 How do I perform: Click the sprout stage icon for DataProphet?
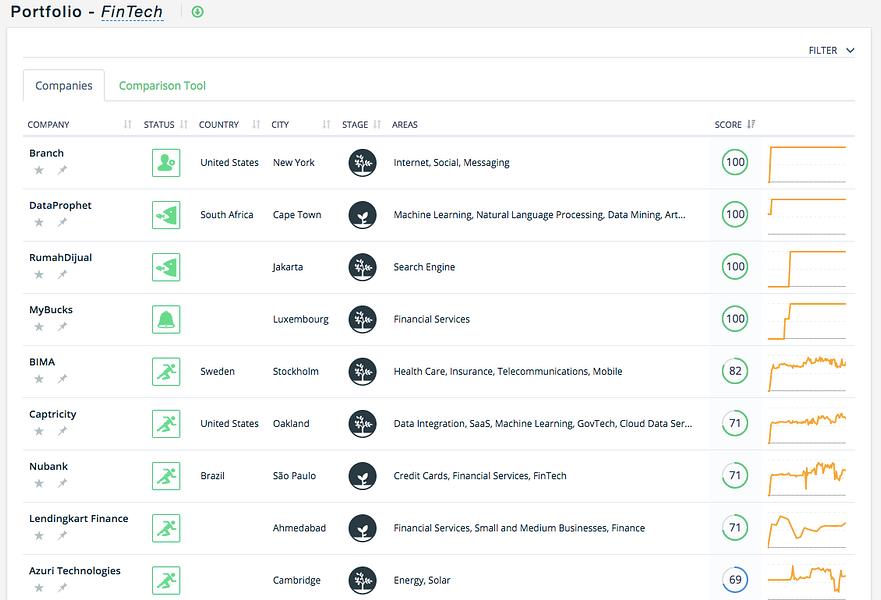362,215
